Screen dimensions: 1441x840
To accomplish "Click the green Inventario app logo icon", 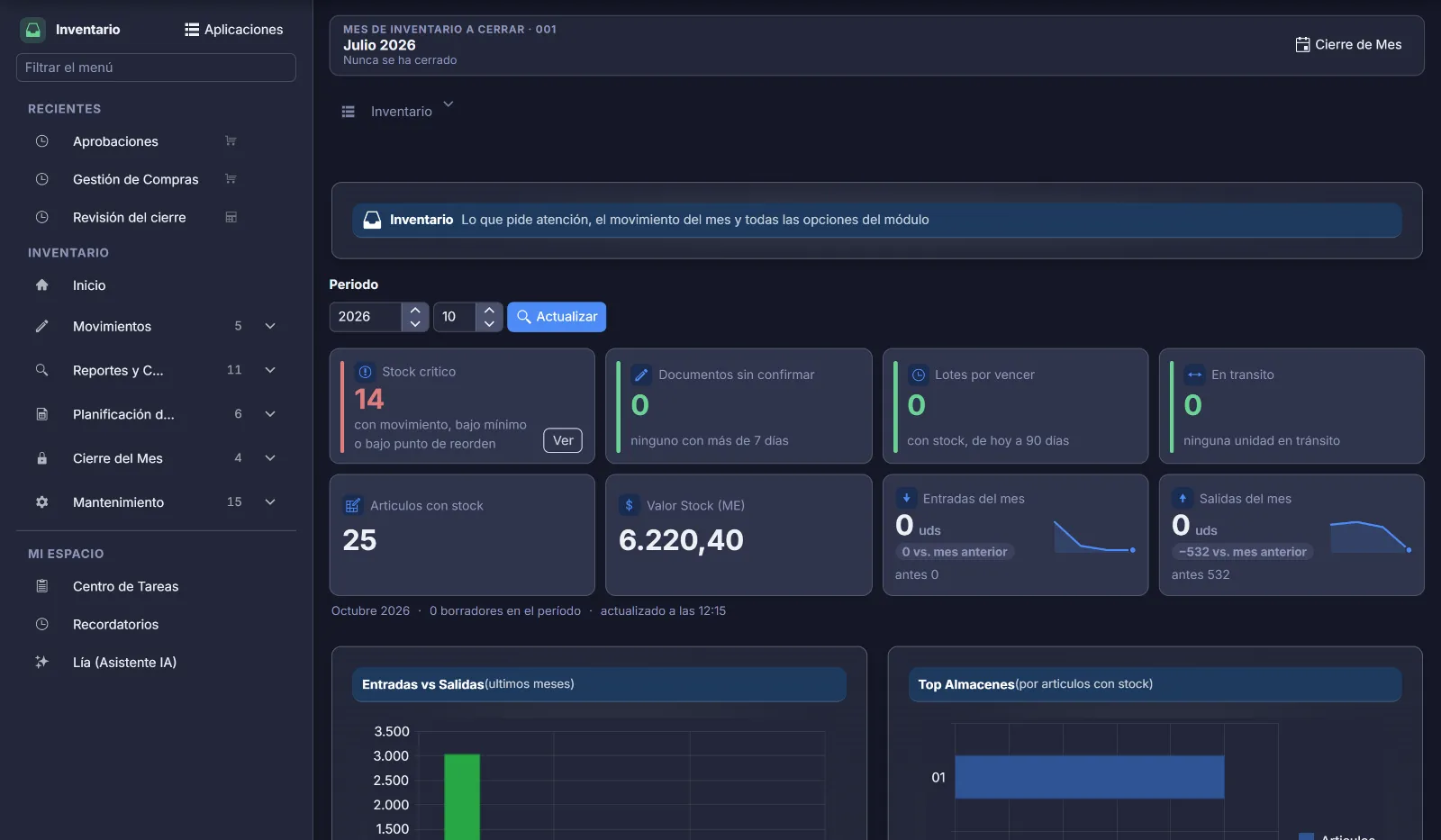I will 33,30.
